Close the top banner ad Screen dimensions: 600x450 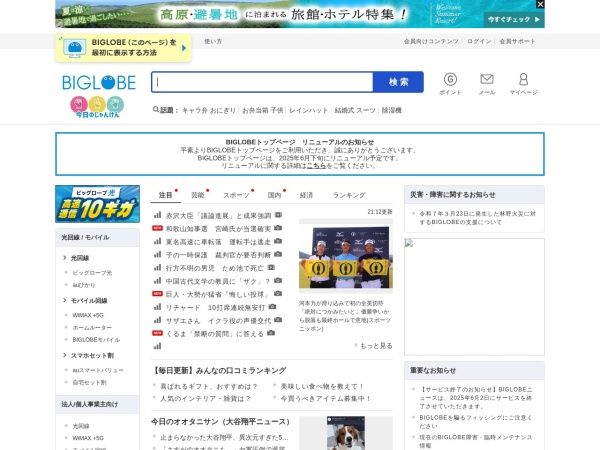point(540,4)
